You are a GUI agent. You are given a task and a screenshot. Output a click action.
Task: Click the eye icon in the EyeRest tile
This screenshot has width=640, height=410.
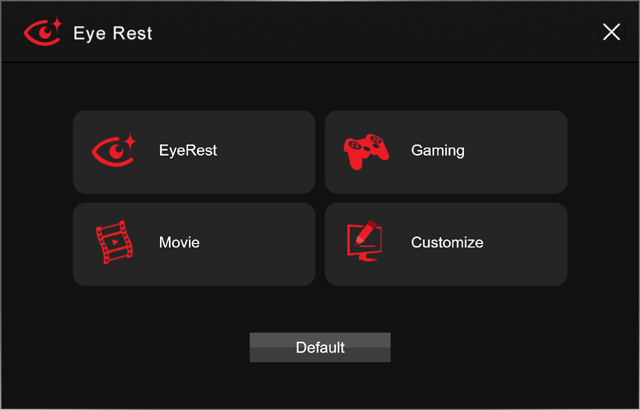[x=113, y=151]
